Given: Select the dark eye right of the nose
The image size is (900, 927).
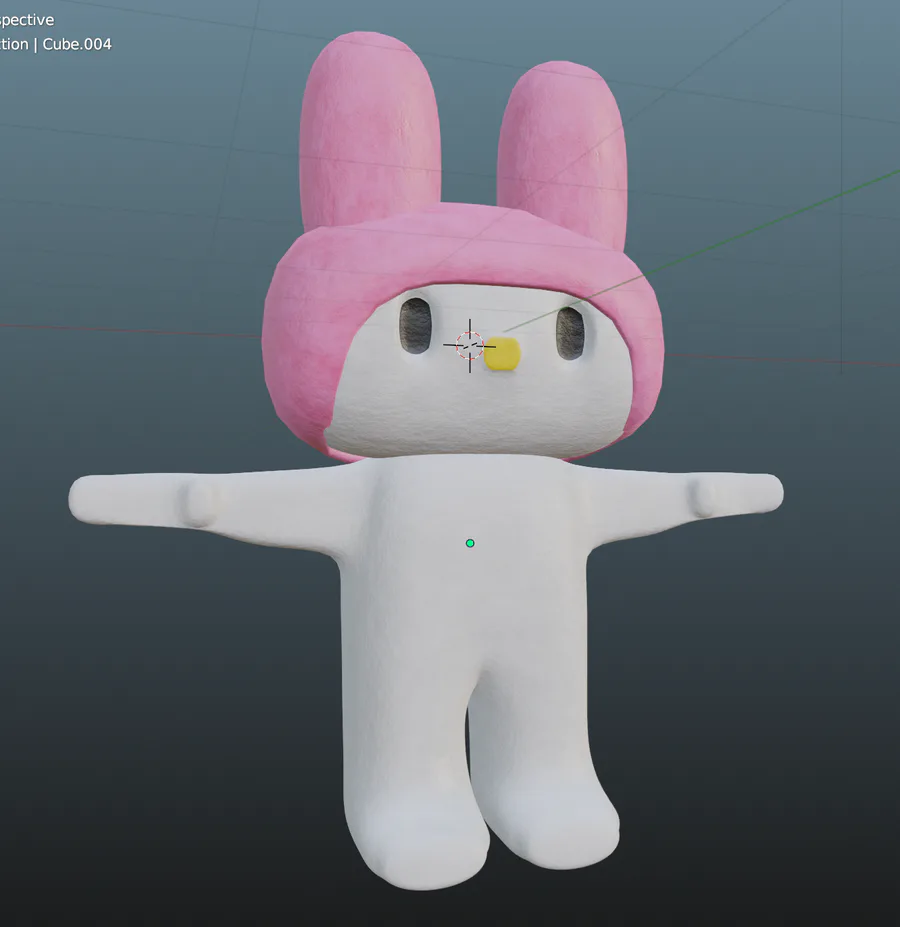Looking at the screenshot, I should coord(570,333).
